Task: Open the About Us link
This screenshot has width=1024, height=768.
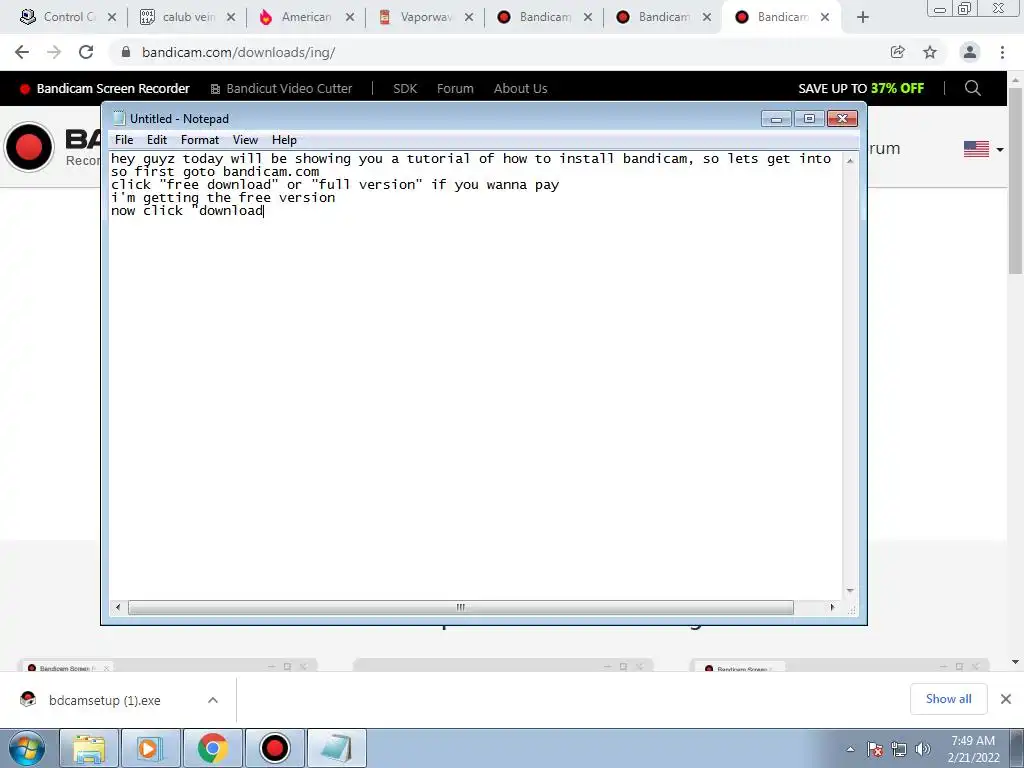Action: pos(520,88)
